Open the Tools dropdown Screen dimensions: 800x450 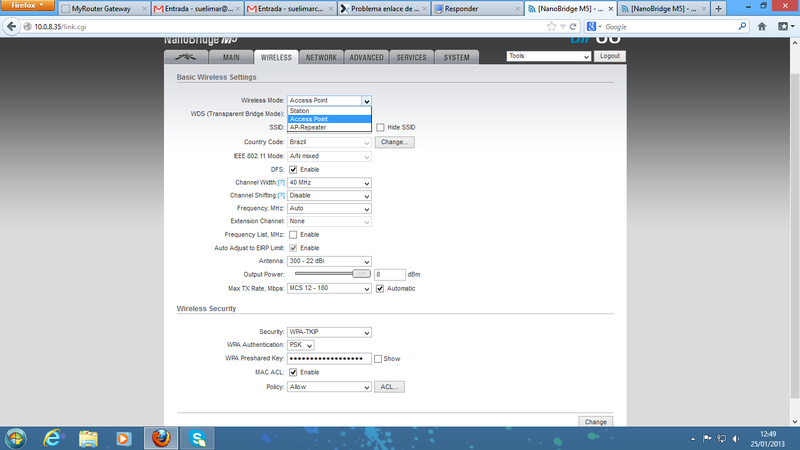tap(548, 56)
